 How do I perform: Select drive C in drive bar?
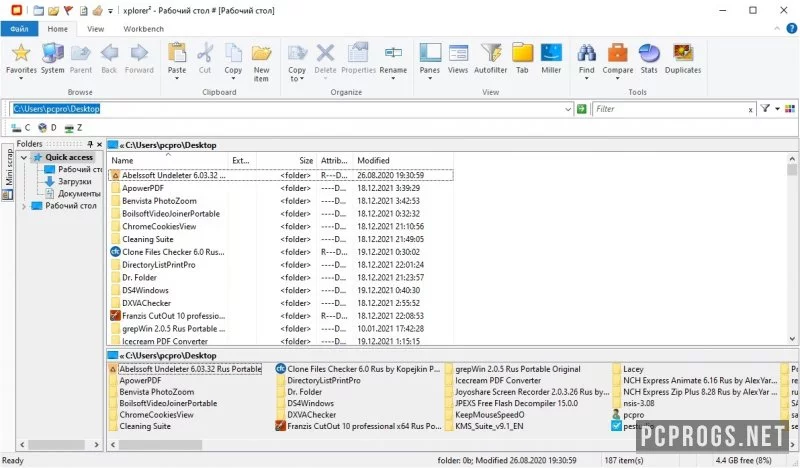pyautogui.click(x=20, y=128)
